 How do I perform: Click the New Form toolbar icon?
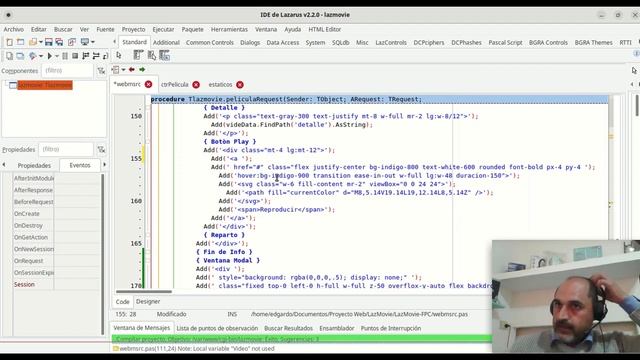[20, 42]
